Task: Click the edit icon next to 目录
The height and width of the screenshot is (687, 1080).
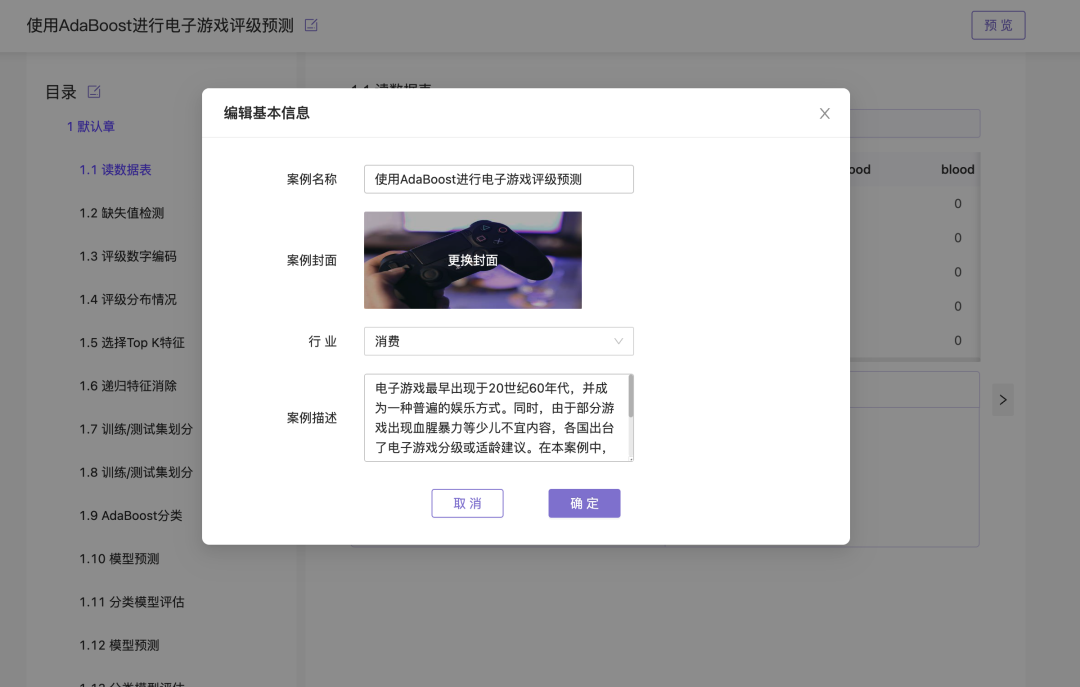Action: 94,92
